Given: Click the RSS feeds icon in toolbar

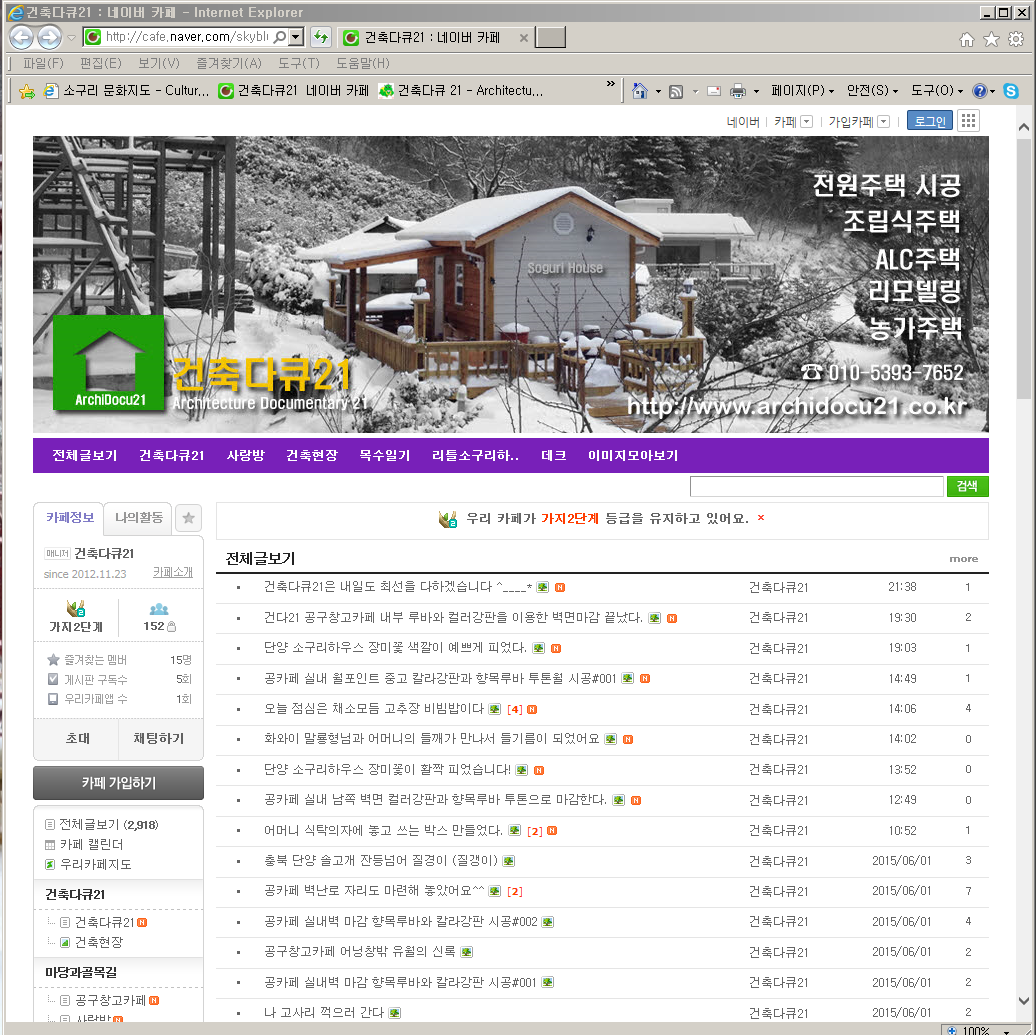Looking at the screenshot, I should point(676,91).
